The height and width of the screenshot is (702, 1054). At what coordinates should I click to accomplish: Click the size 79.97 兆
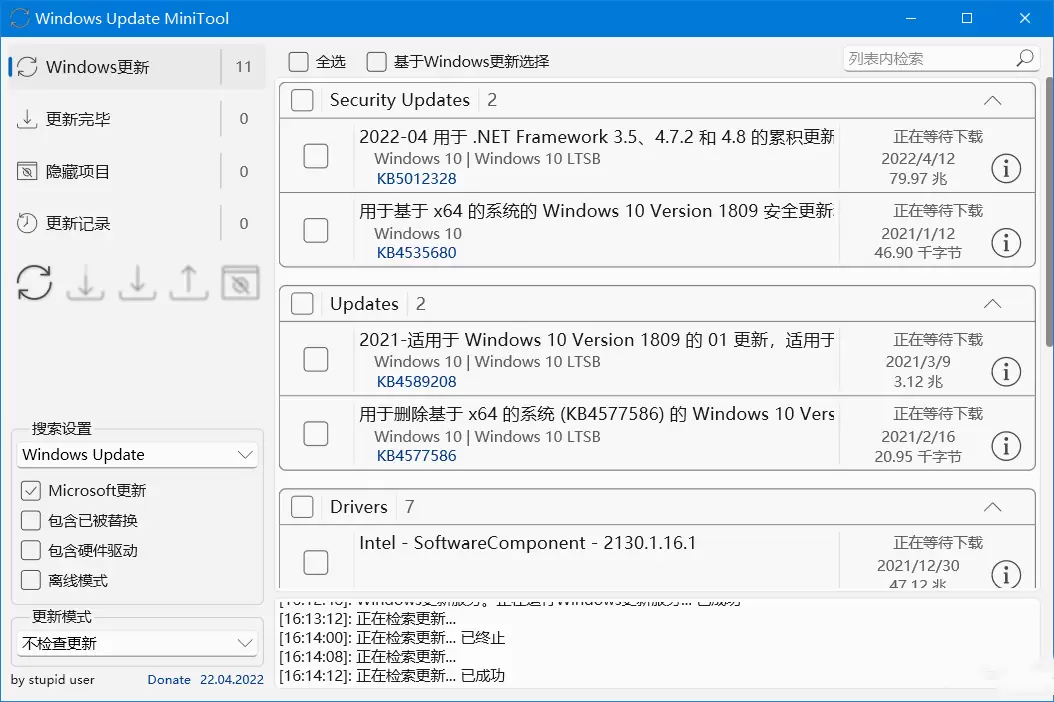(918, 179)
